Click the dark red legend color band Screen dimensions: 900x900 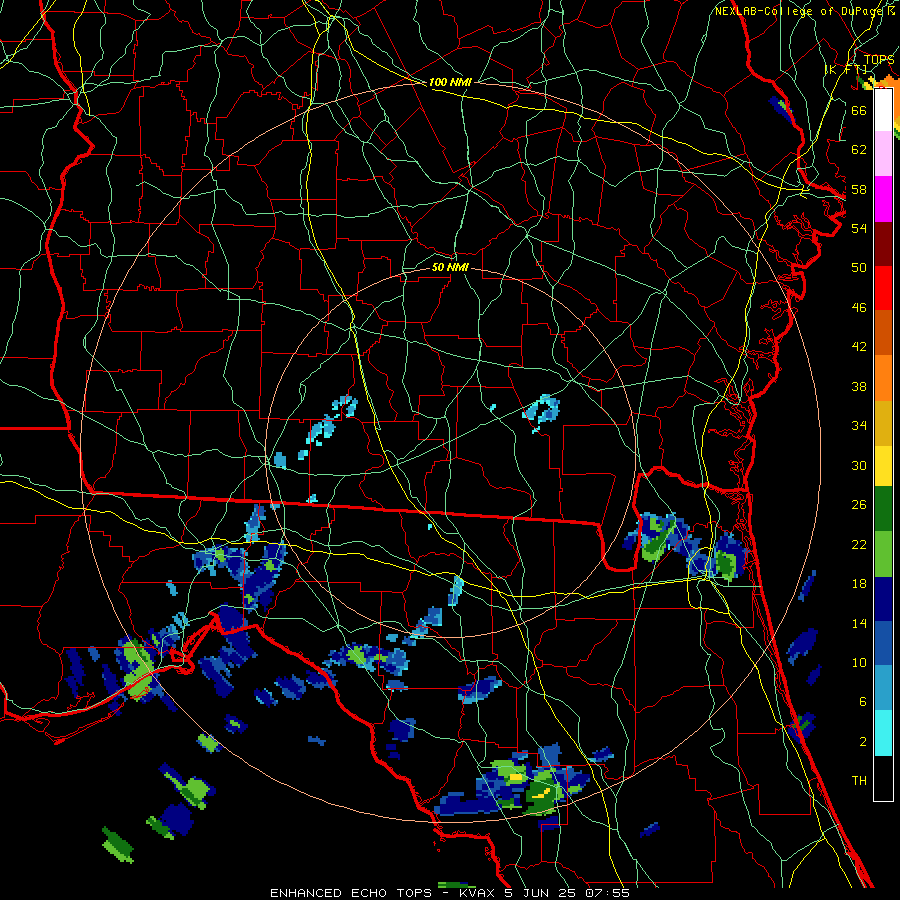(x=883, y=244)
